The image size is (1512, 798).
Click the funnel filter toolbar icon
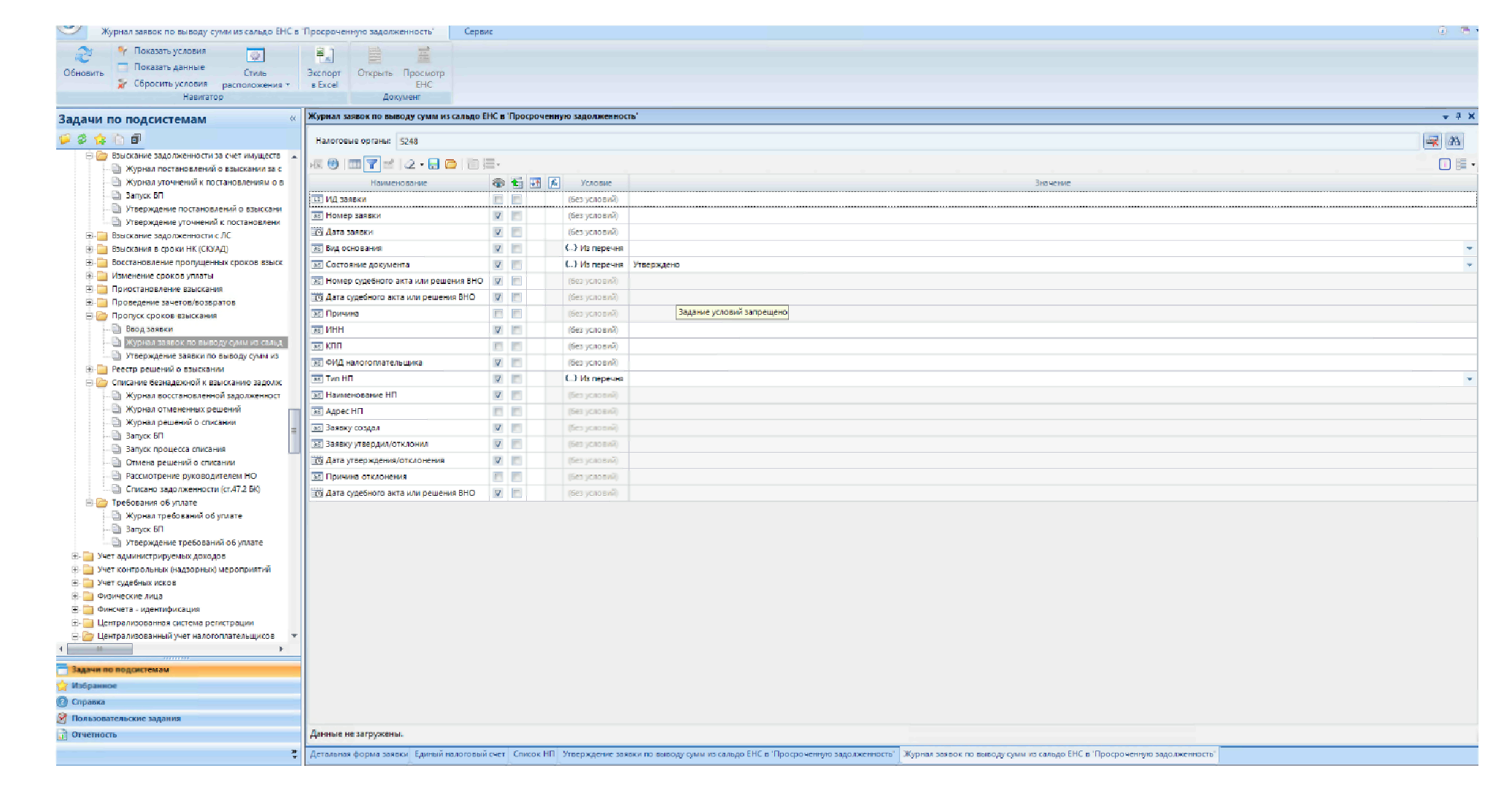tap(372, 164)
